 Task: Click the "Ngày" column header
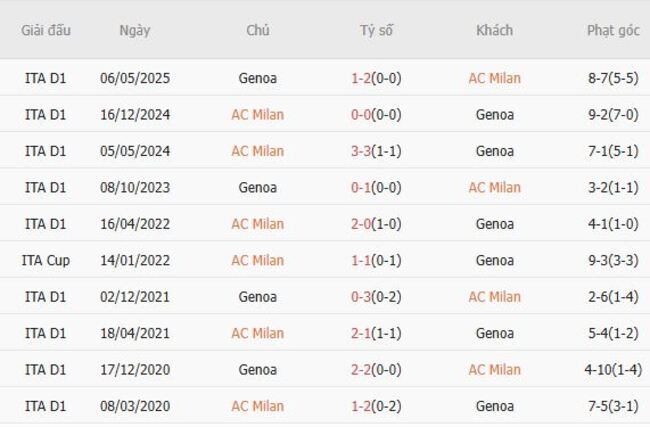[x=135, y=30]
